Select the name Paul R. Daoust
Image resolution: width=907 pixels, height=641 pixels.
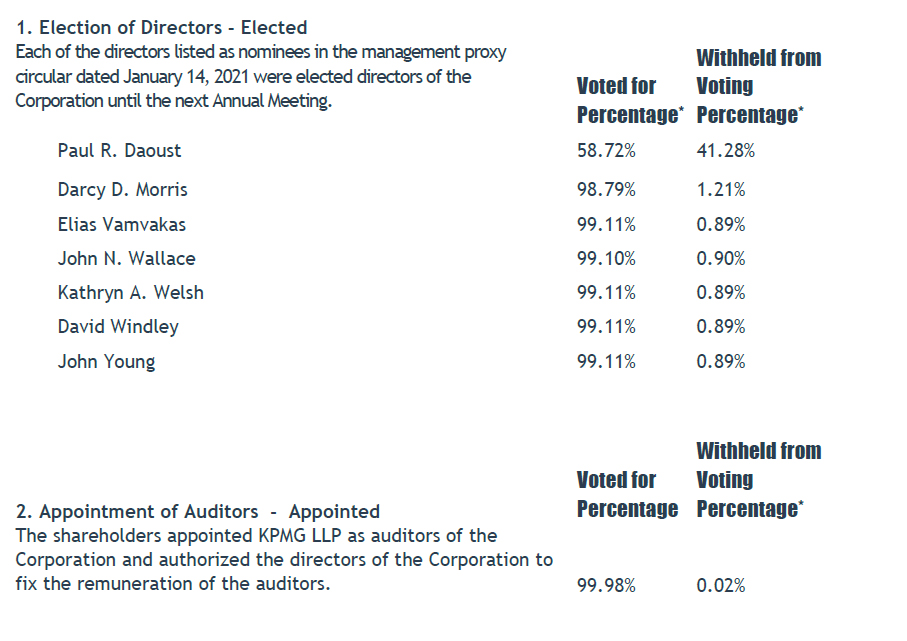point(119,150)
